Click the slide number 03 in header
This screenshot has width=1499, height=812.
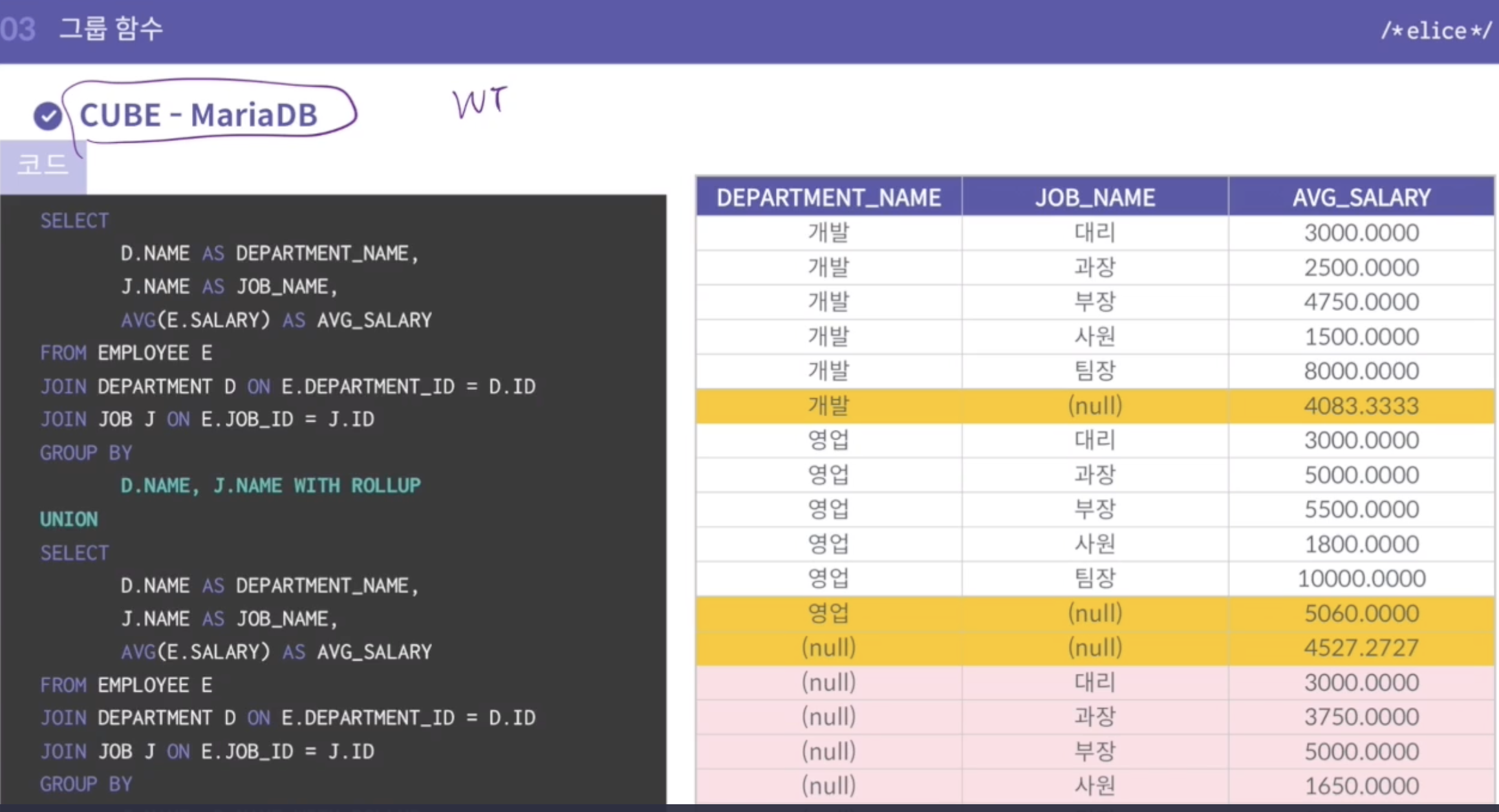(x=17, y=29)
